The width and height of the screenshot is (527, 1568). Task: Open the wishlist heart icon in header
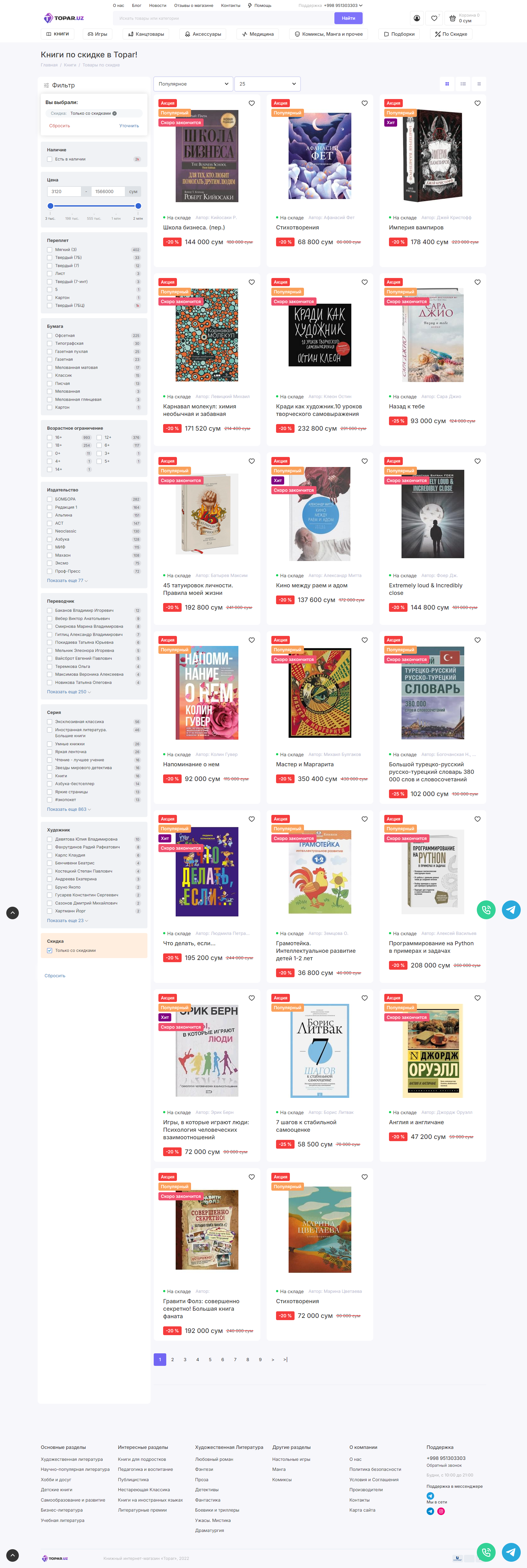pyautogui.click(x=434, y=18)
